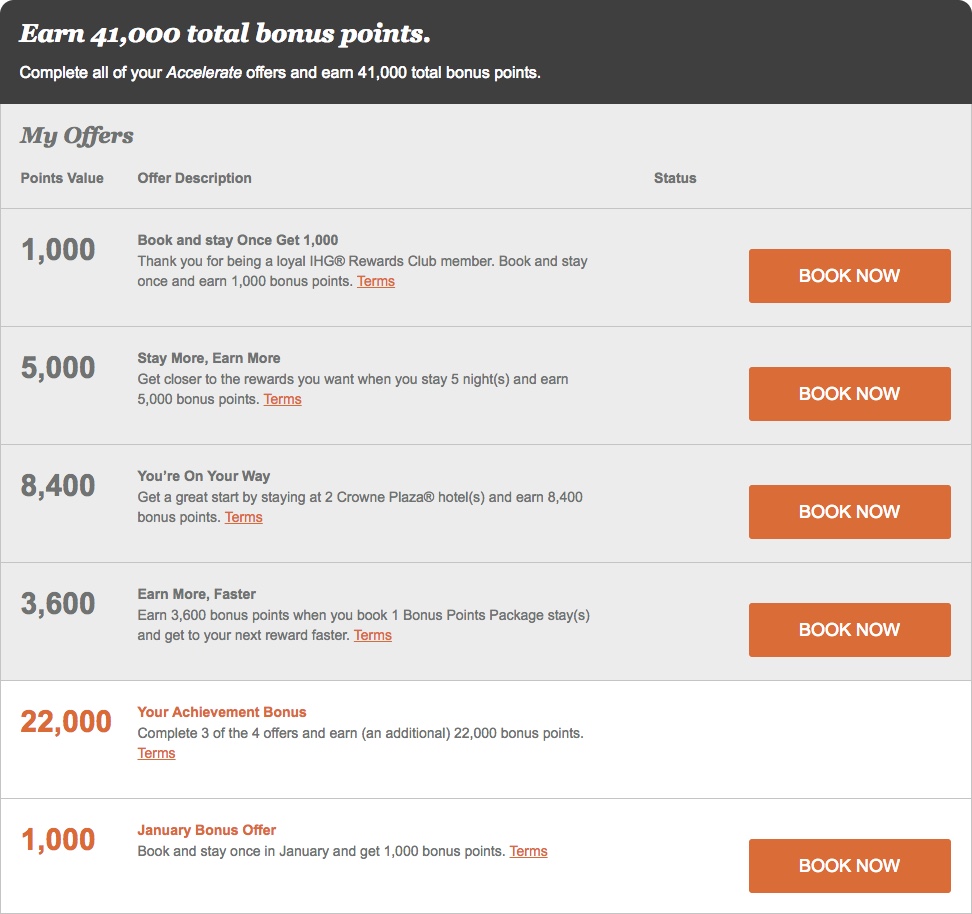Click the Status column header
This screenshot has width=972, height=914.
pyautogui.click(x=675, y=178)
